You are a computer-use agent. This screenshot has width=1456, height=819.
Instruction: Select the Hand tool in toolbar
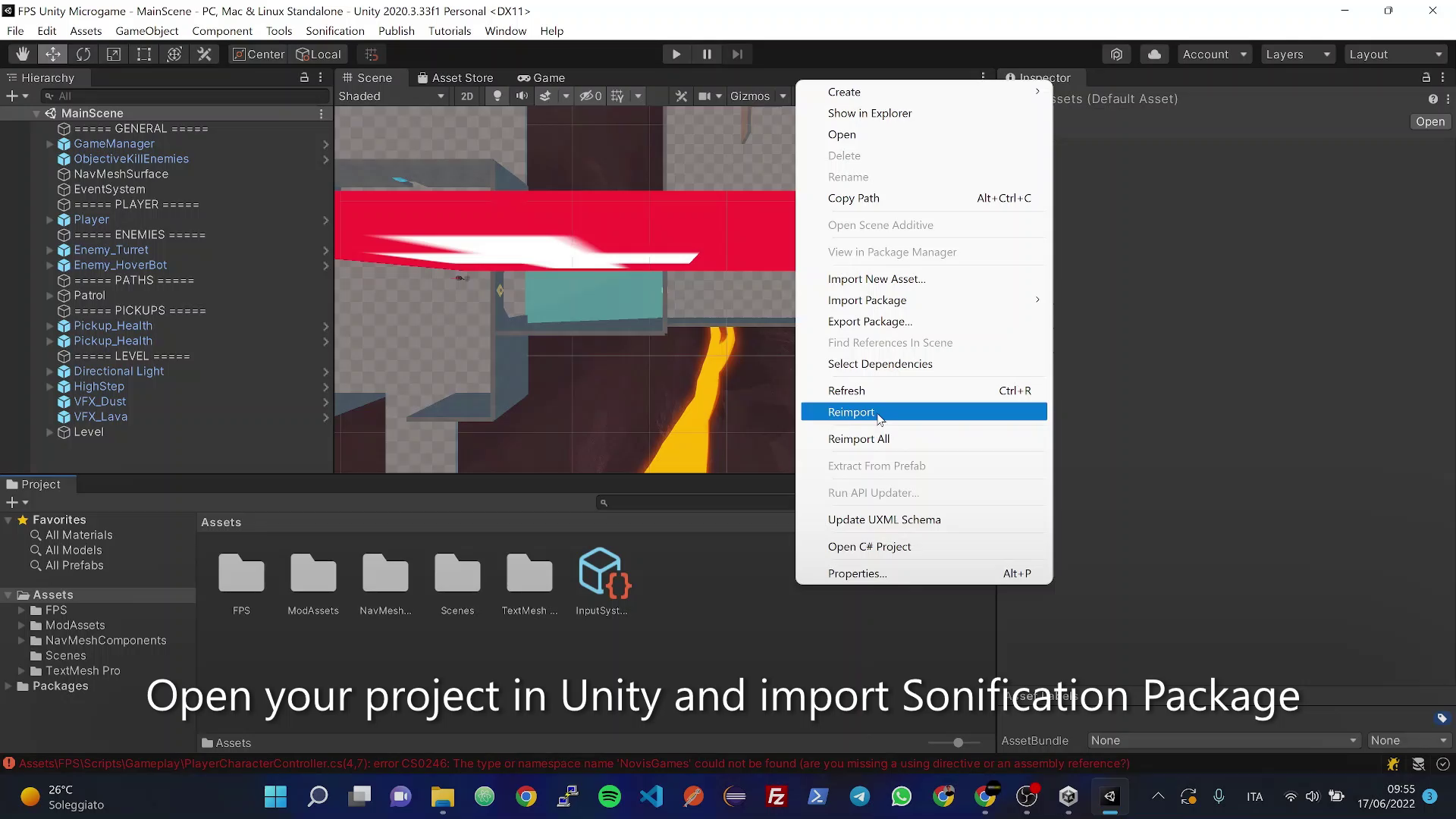[23, 54]
